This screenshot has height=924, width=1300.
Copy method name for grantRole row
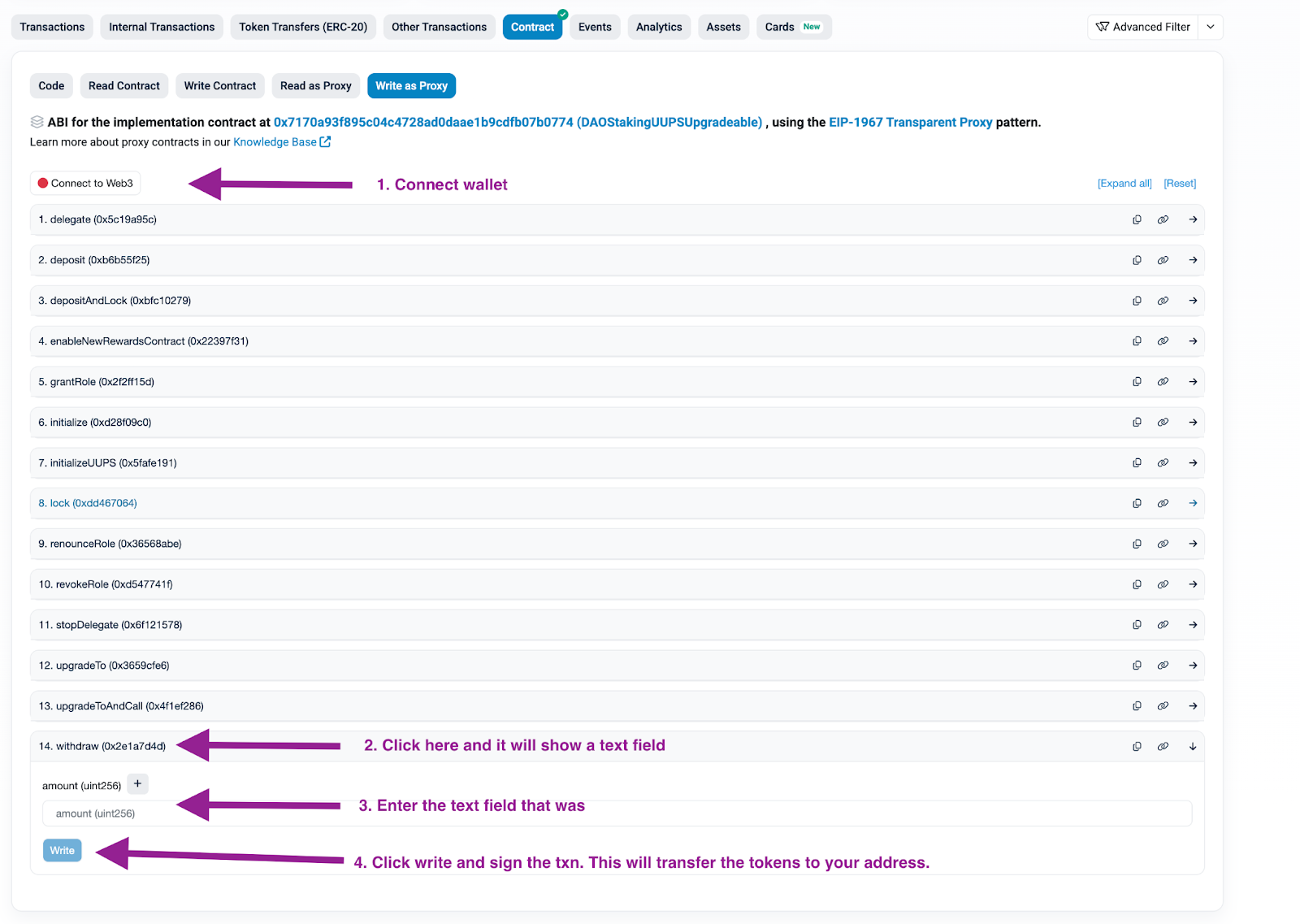pyautogui.click(x=1137, y=382)
